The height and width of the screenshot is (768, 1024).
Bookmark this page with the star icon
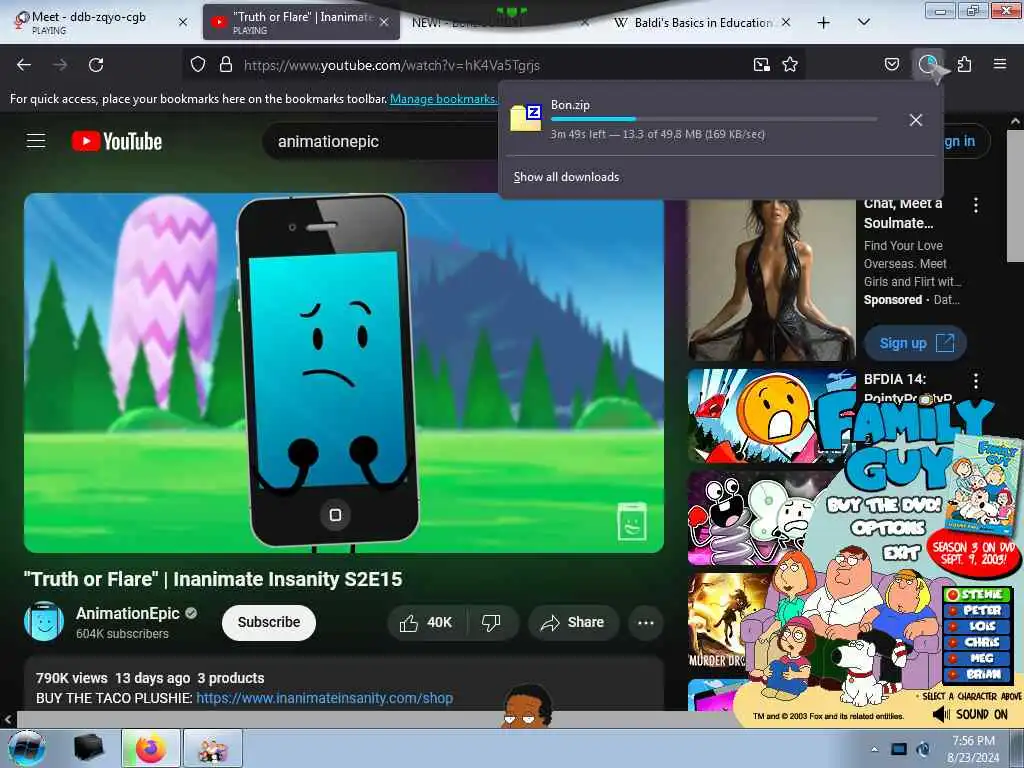(790, 65)
